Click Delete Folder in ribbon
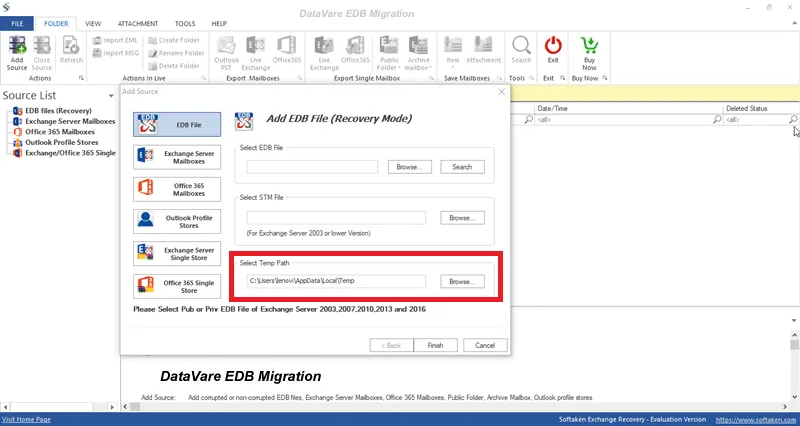Image resolution: width=800 pixels, height=426 pixels. pos(174,66)
